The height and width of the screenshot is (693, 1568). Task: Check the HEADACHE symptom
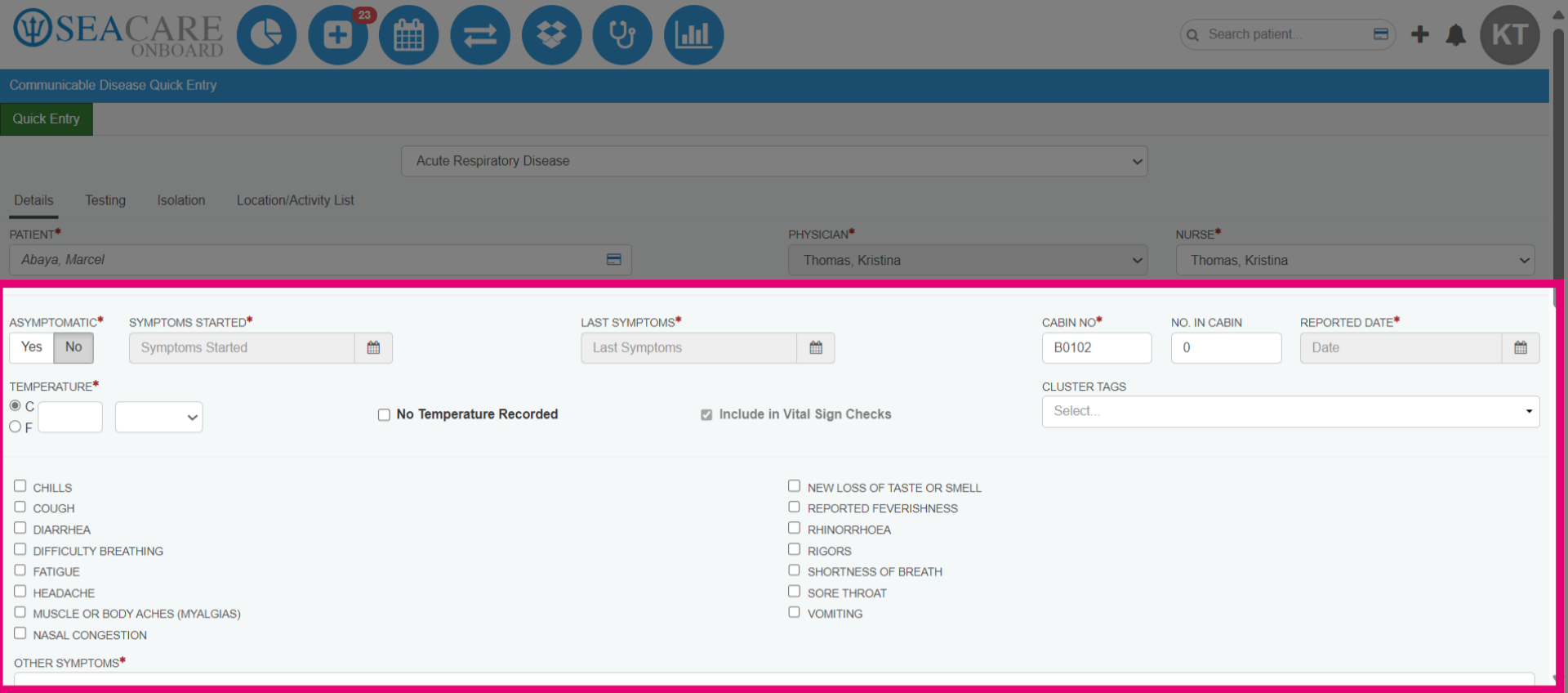point(20,592)
